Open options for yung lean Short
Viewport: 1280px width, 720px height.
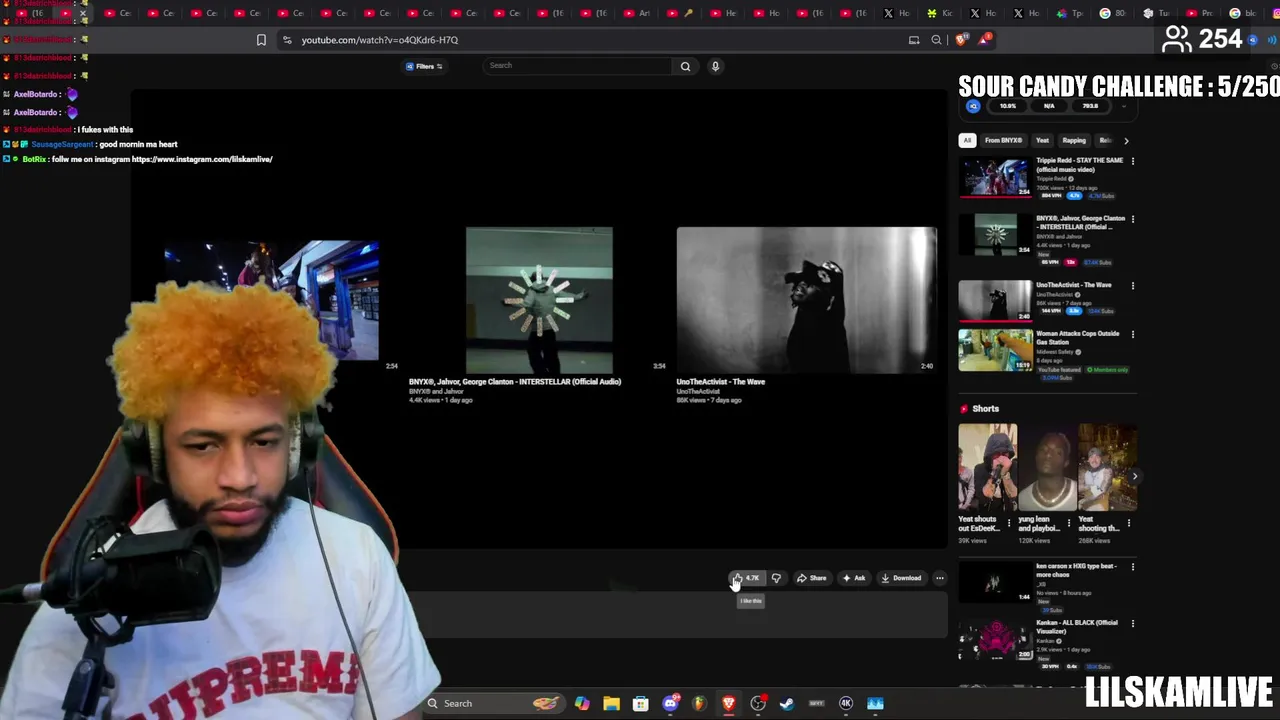1068,522
